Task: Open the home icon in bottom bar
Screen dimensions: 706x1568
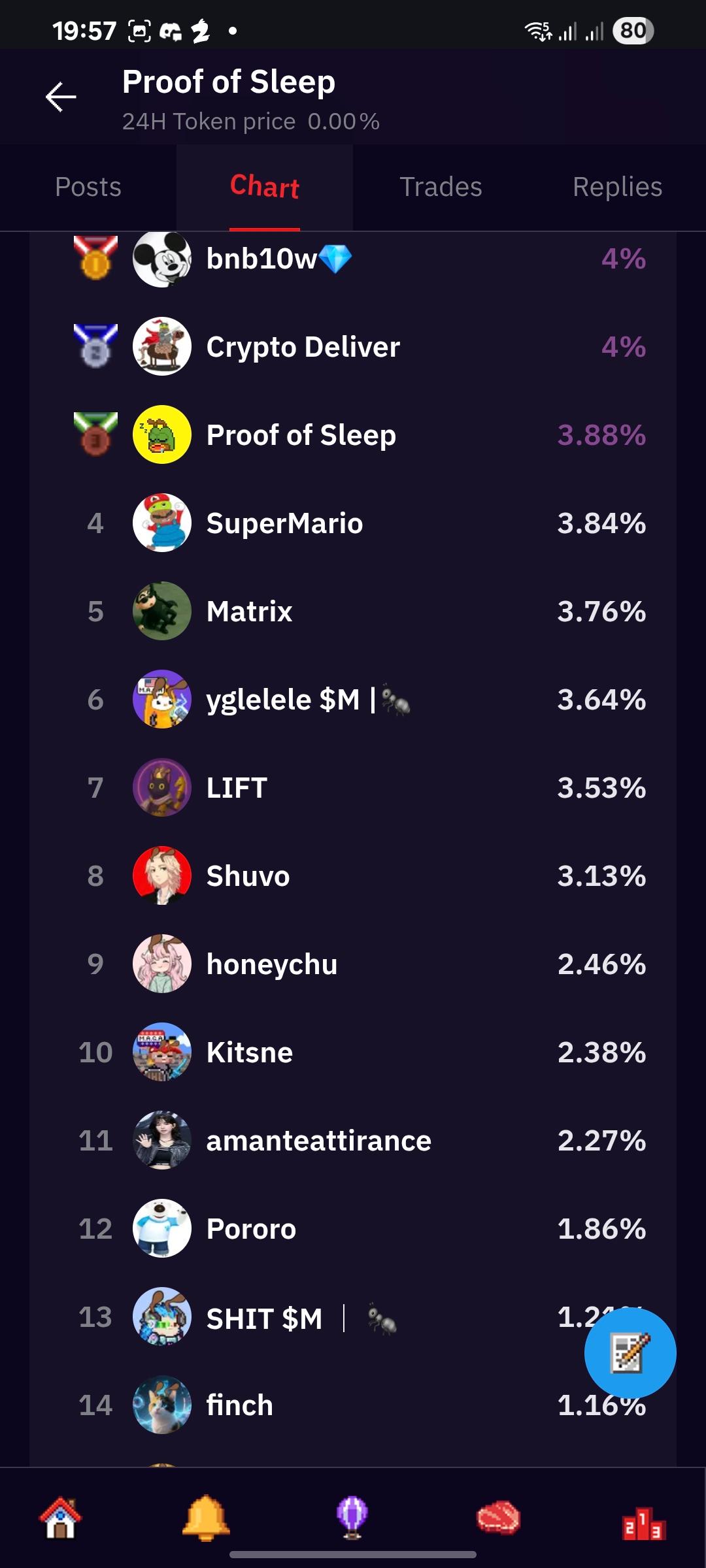Action: (x=60, y=1517)
